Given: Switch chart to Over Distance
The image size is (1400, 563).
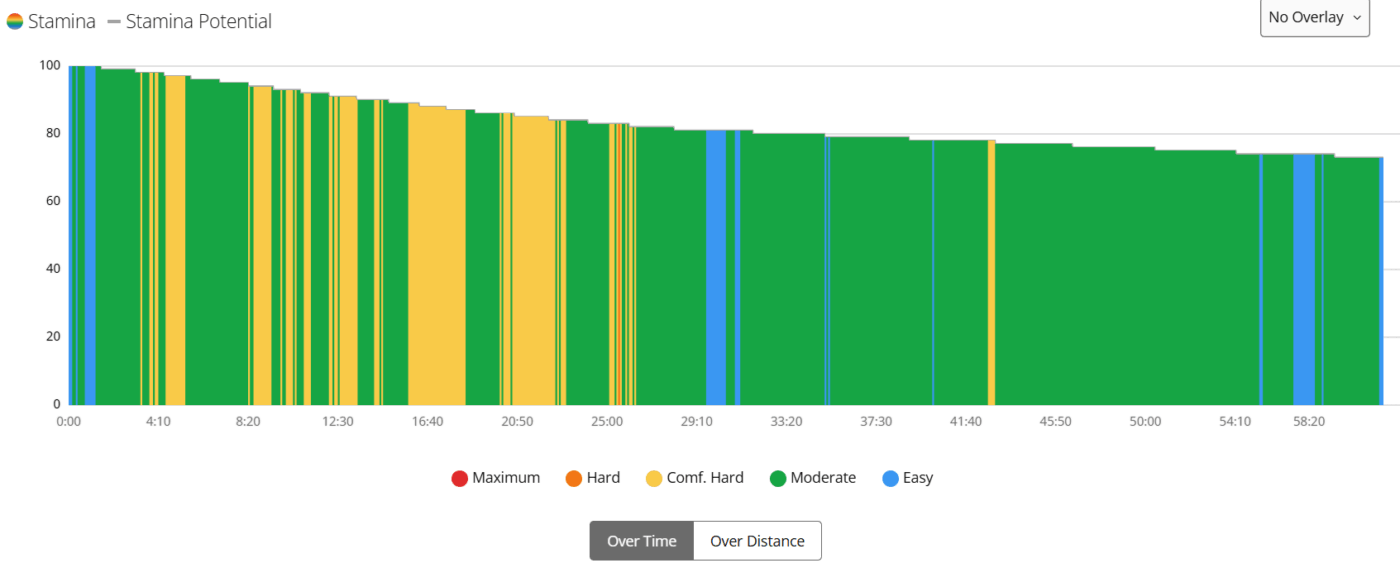Looking at the screenshot, I should tap(757, 541).
